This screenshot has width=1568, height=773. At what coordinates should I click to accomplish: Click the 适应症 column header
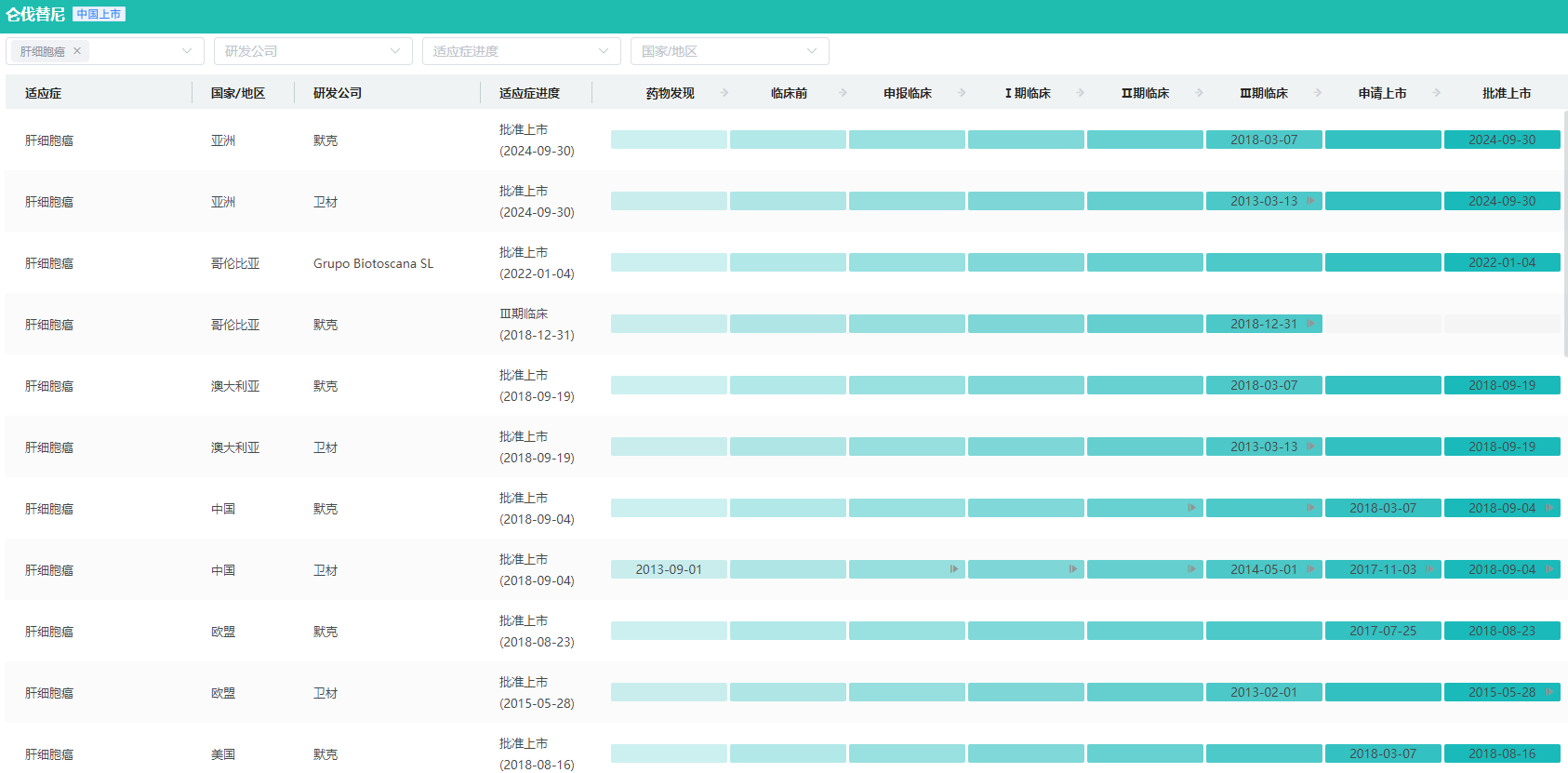click(x=44, y=93)
